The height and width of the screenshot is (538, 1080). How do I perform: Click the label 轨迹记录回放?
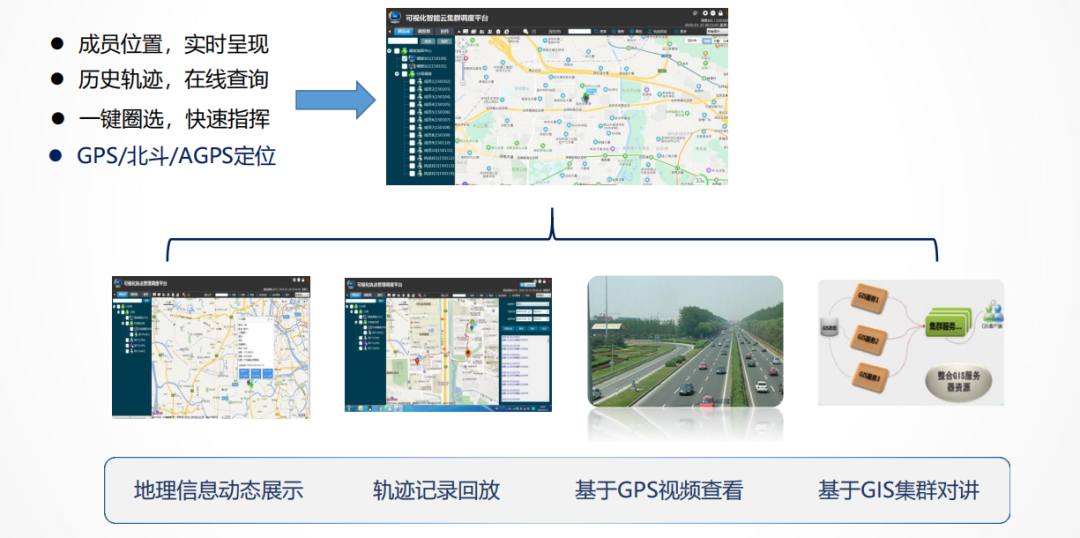pos(436,491)
